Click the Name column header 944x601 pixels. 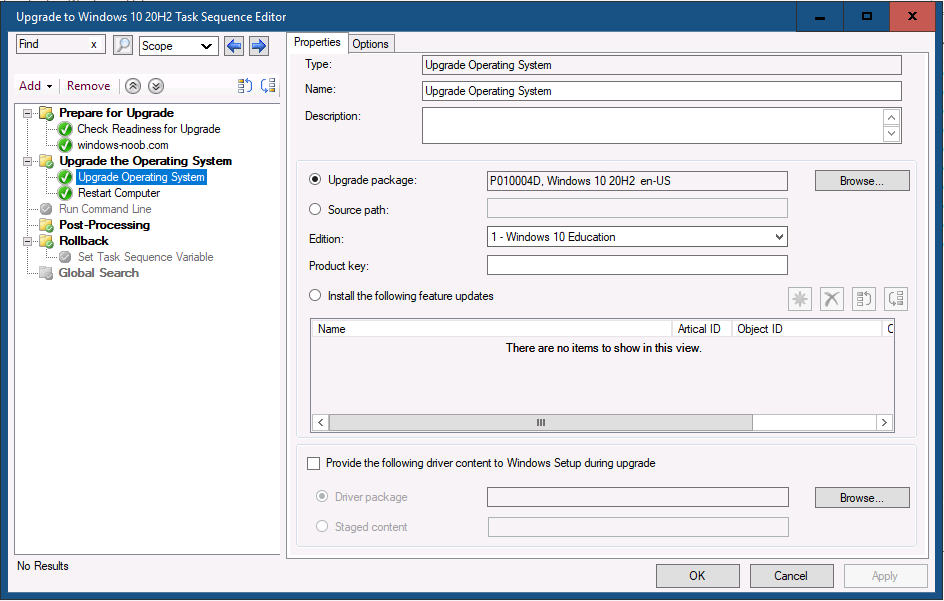click(x=491, y=329)
